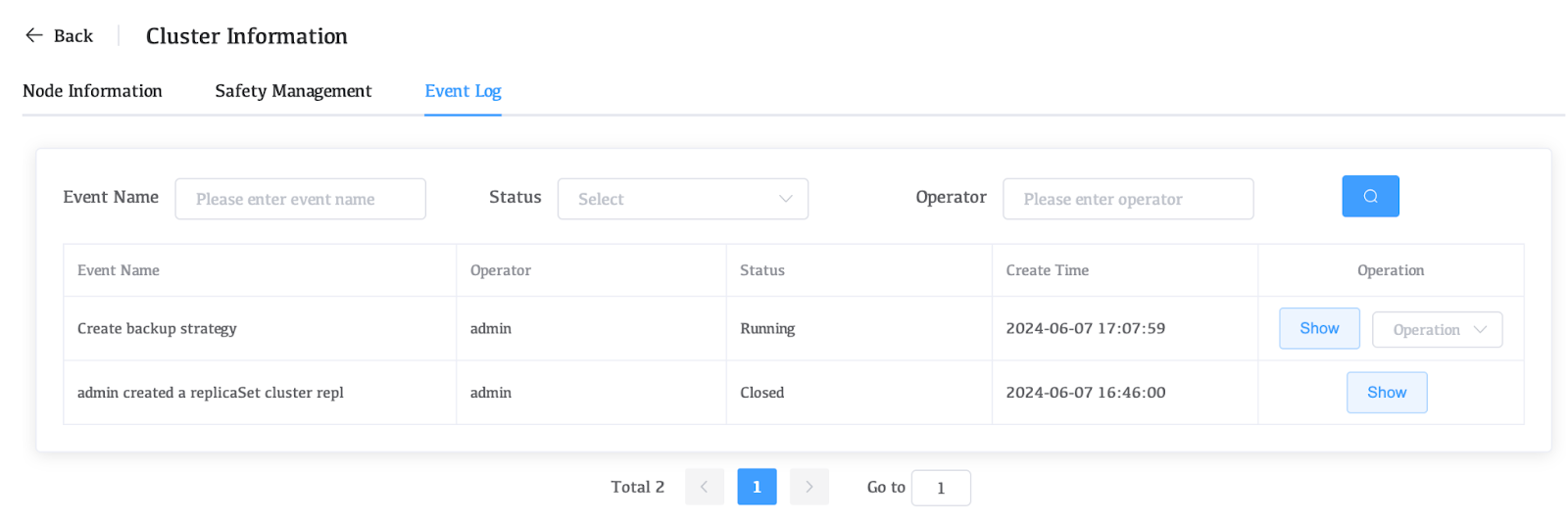
Task: Go to next page with right chevron
Action: tap(808, 487)
